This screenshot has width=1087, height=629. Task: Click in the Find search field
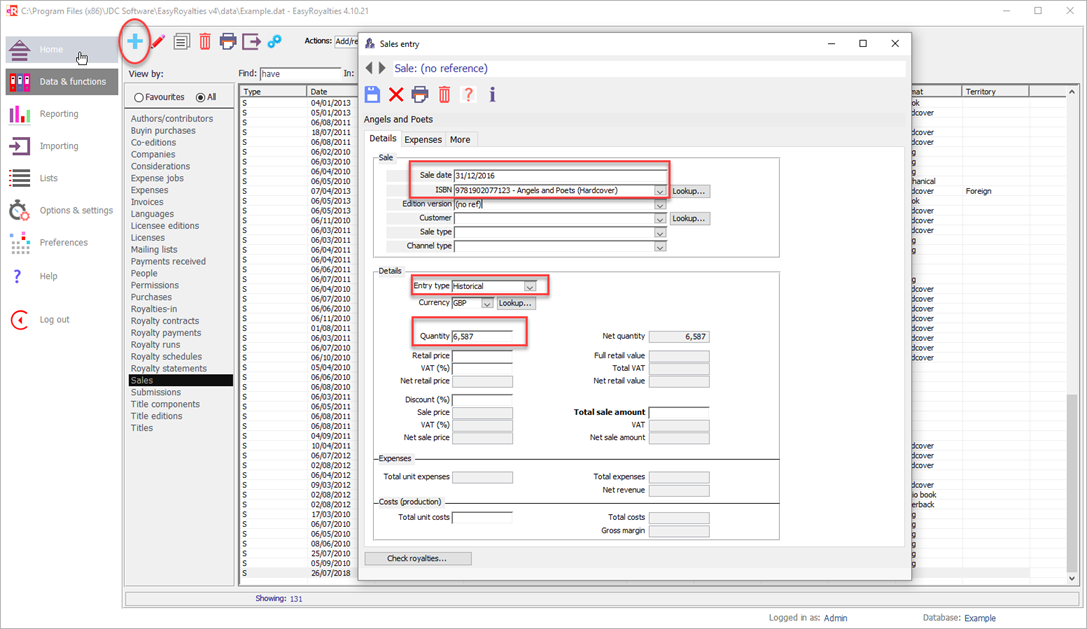[300, 74]
